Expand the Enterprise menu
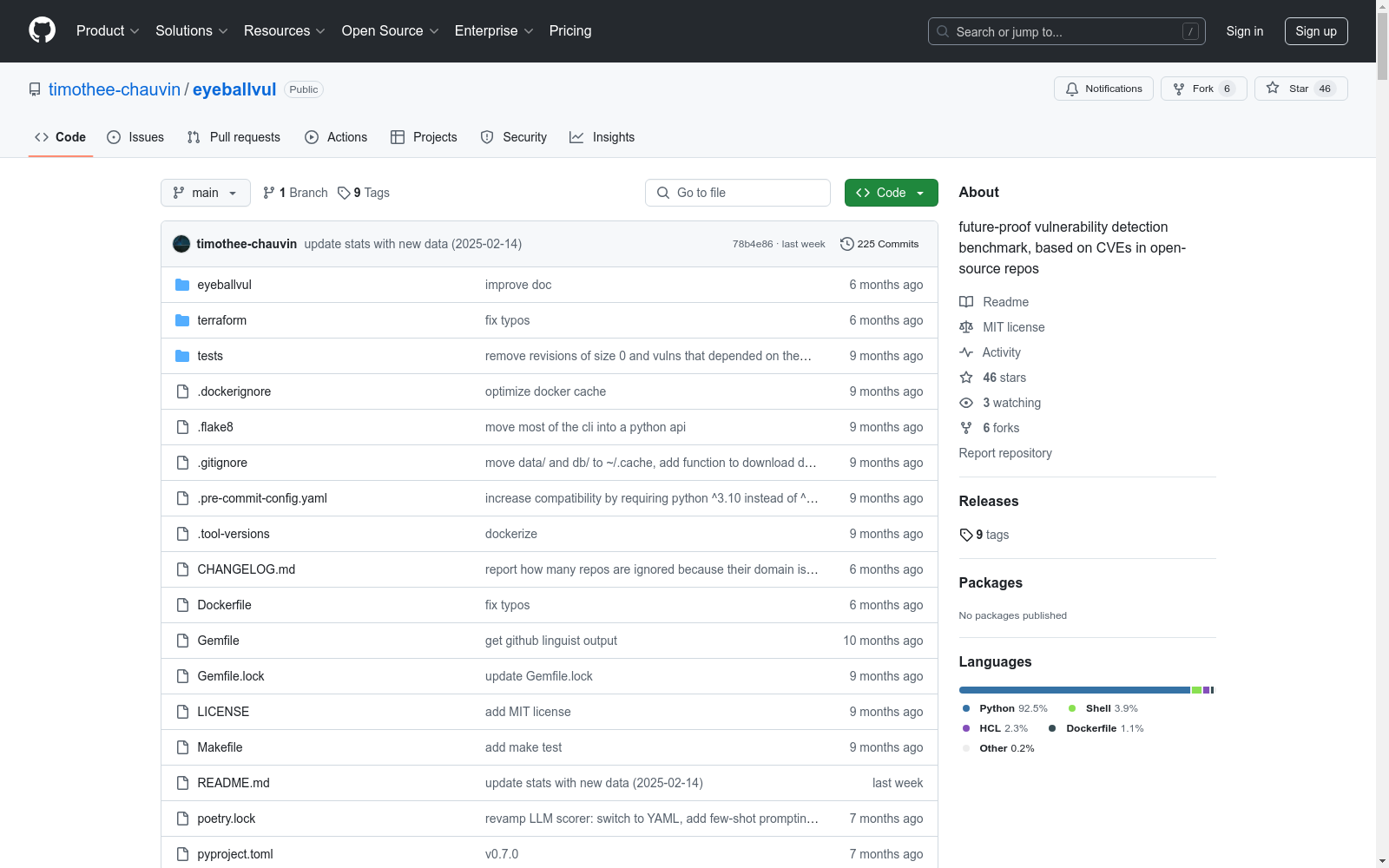 click(x=494, y=30)
